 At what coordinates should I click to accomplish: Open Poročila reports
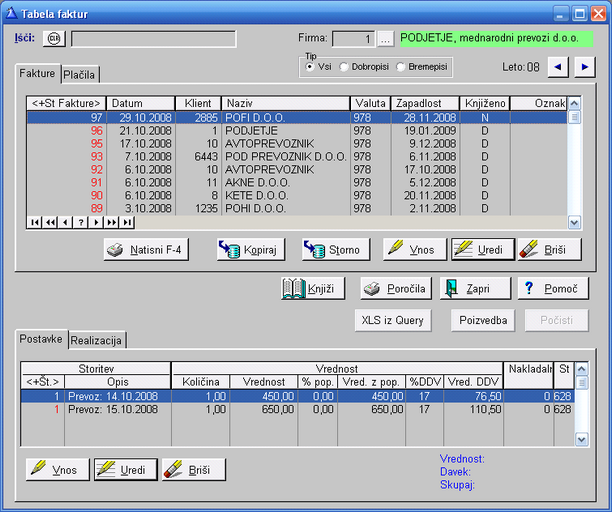(x=396, y=289)
